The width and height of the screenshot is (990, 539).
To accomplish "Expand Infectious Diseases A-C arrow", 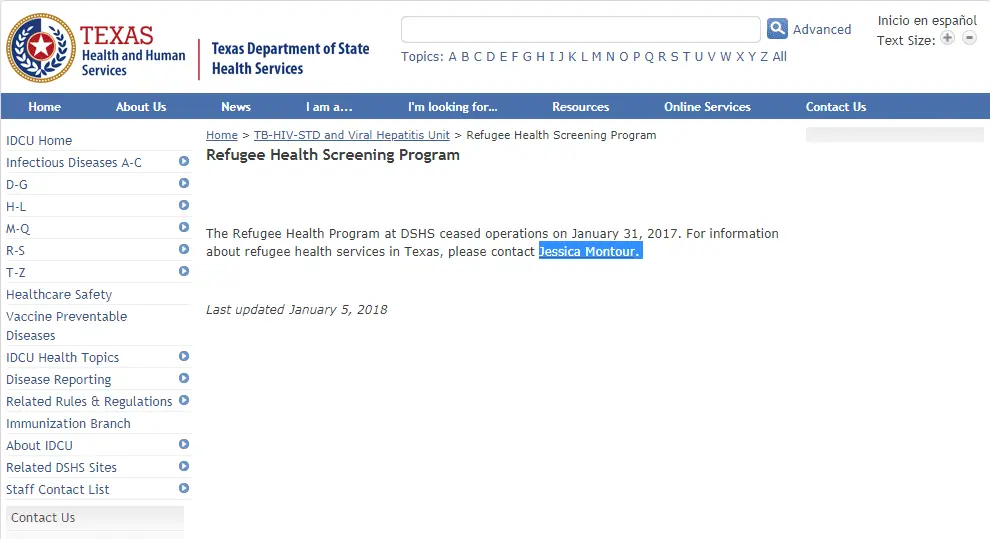I will [184, 161].
